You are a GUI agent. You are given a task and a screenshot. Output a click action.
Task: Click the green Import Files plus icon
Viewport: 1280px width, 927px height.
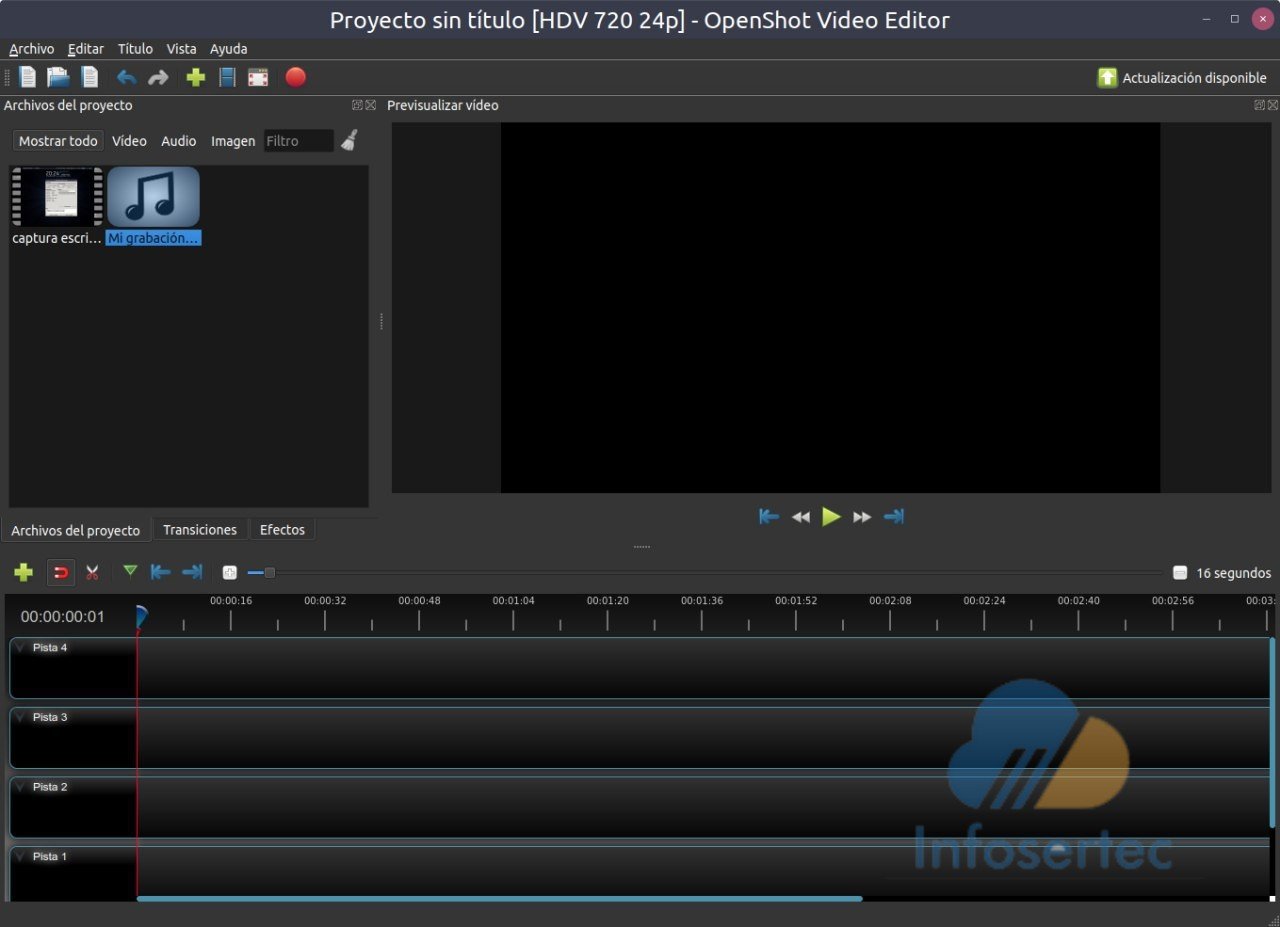pos(196,77)
